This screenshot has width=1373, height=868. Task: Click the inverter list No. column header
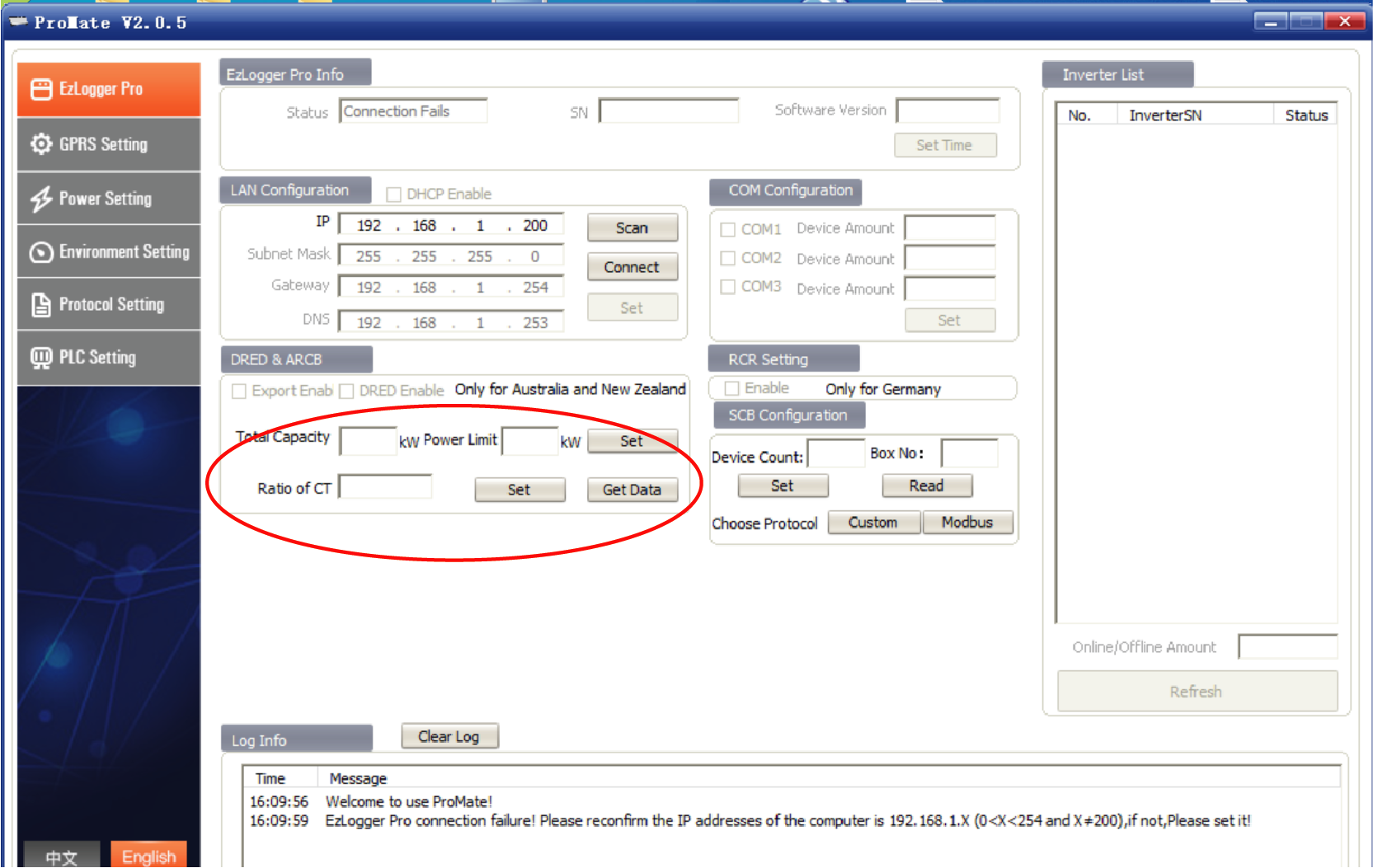[x=1087, y=115]
